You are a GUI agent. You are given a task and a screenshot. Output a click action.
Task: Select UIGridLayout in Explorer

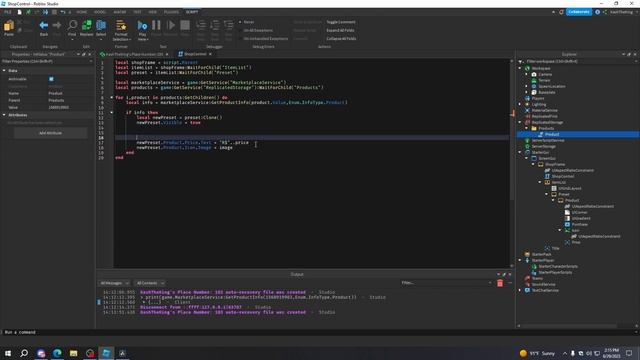(569, 188)
